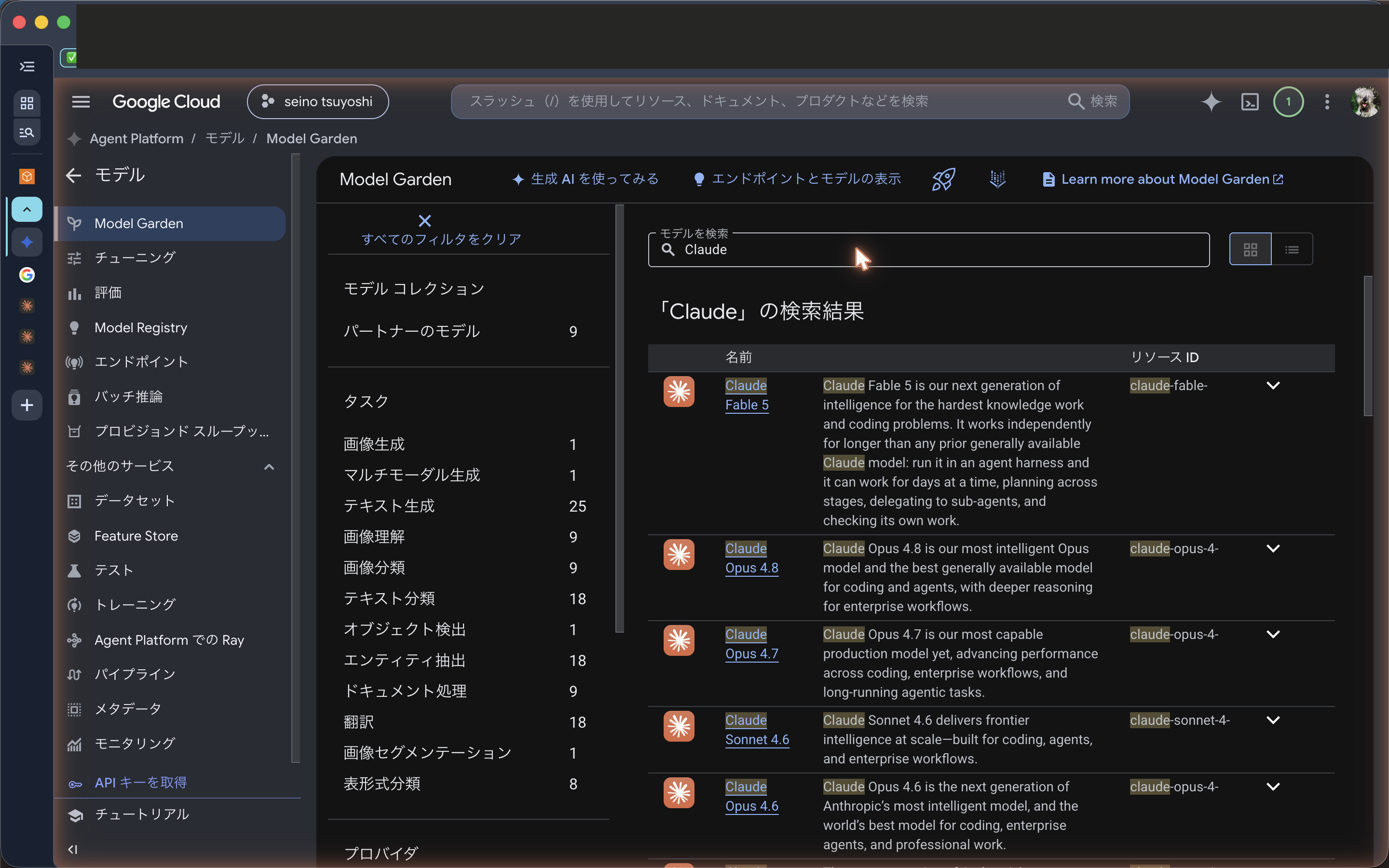Screen dimensions: 1389x868
Task: Click the back arrow next to モデル
Action: point(73,175)
